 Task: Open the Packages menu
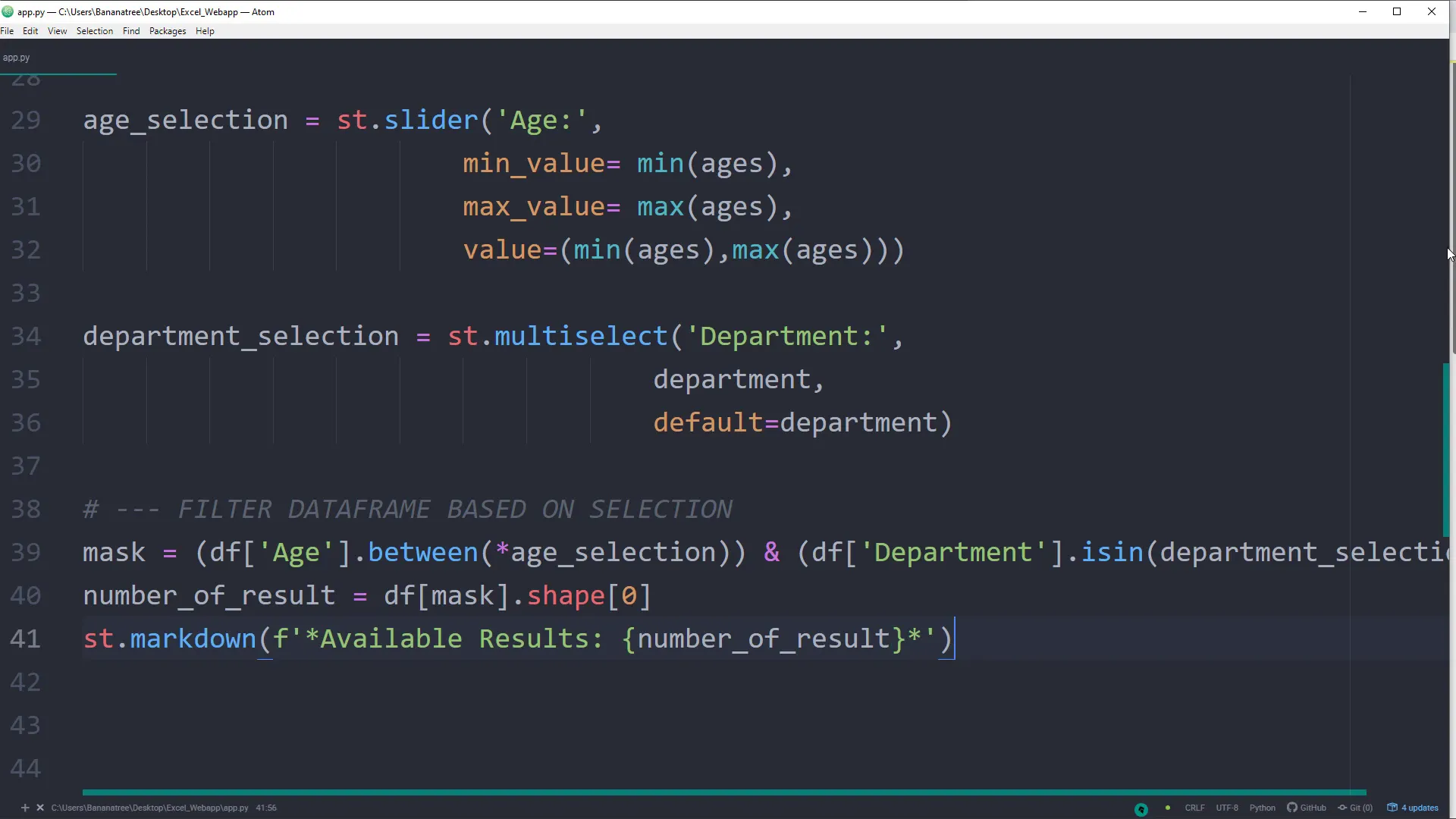tap(167, 30)
